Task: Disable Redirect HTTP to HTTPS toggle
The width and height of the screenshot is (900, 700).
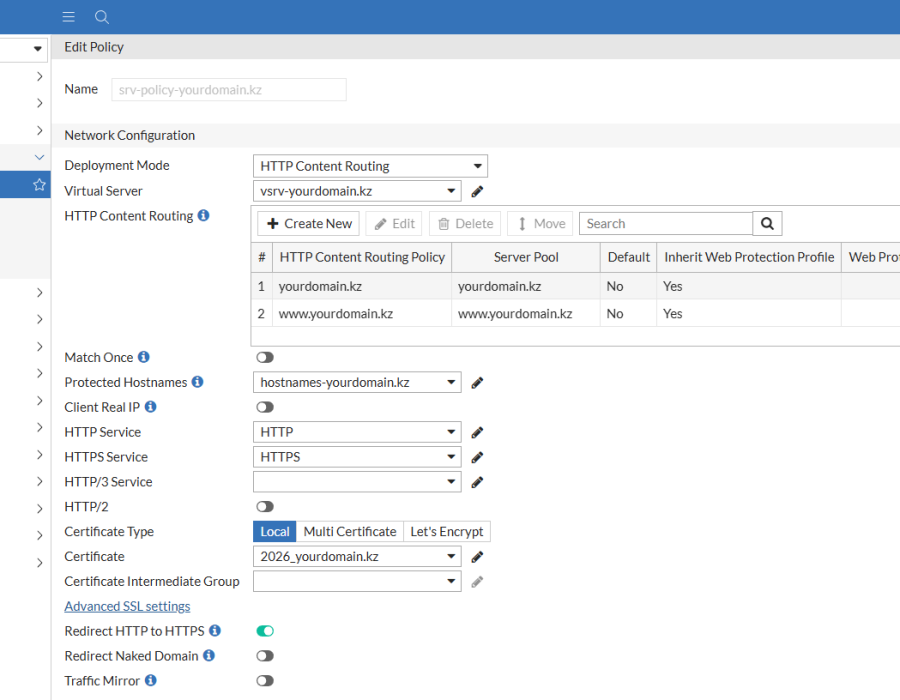Action: 265,631
